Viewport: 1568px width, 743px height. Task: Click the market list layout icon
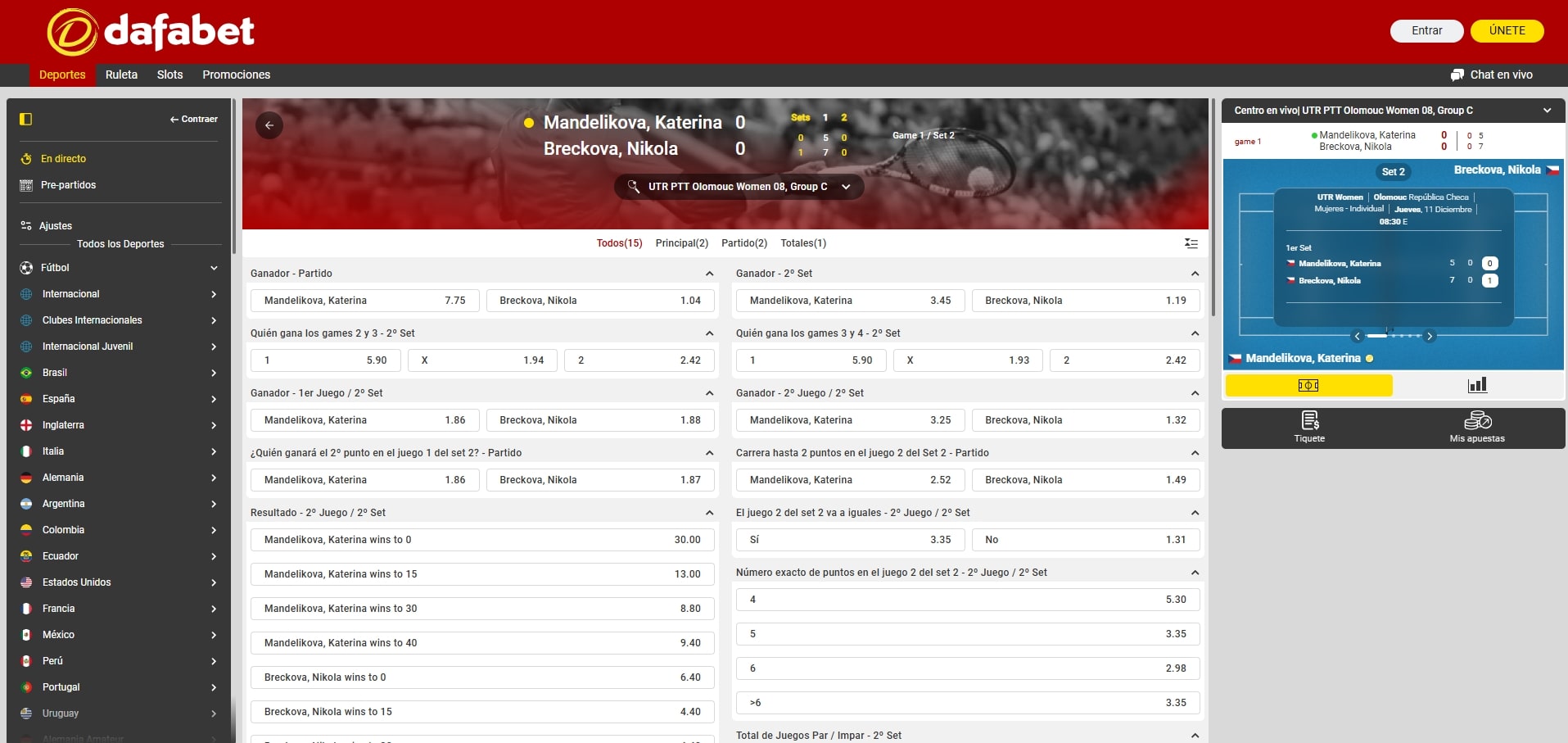tap(1191, 243)
